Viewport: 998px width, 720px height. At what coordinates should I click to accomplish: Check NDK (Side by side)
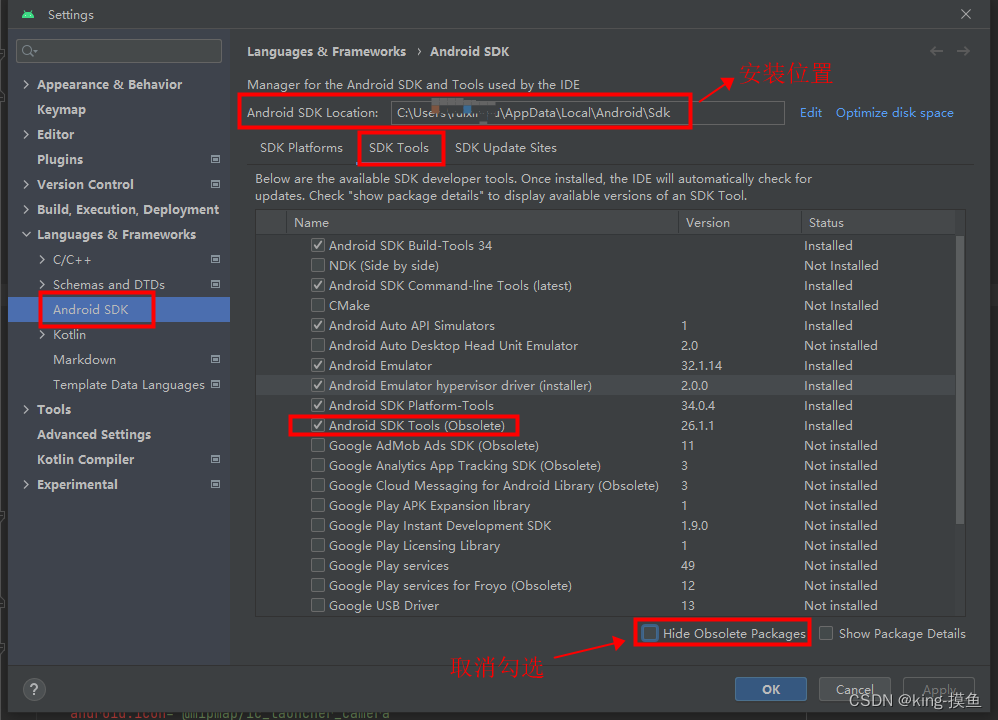(318, 265)
